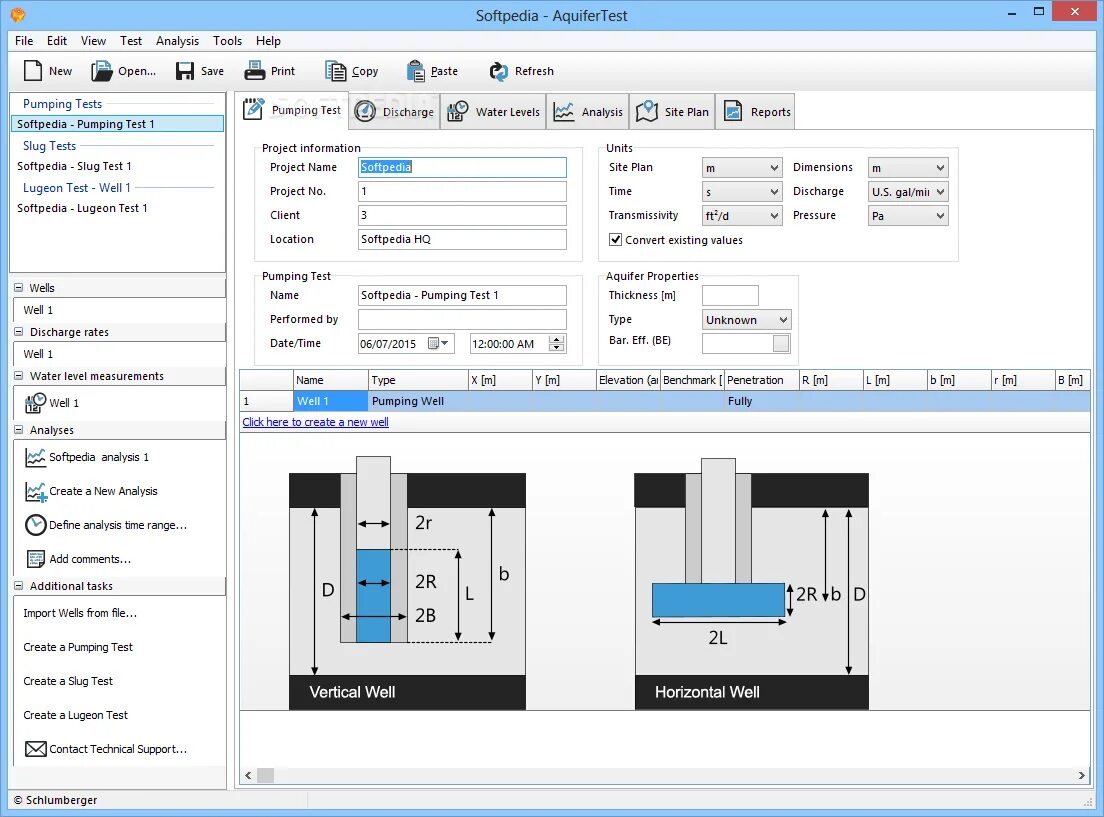Open the Discharge units dropdown
Image resolution: width=1104 pixels, height=817 pixels.
[908, 192]
